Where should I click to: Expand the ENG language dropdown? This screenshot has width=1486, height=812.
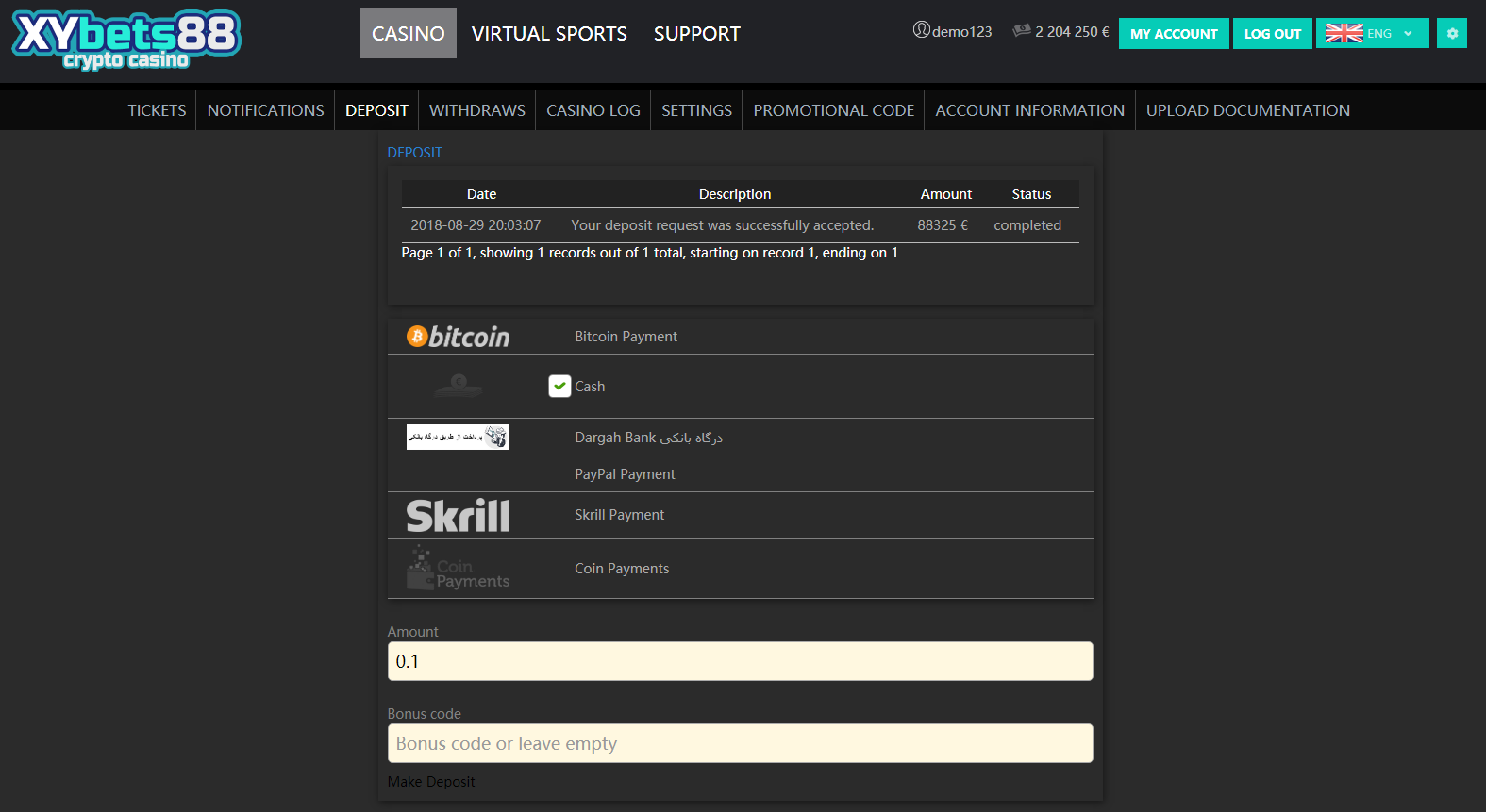(x=1372, y=33)
